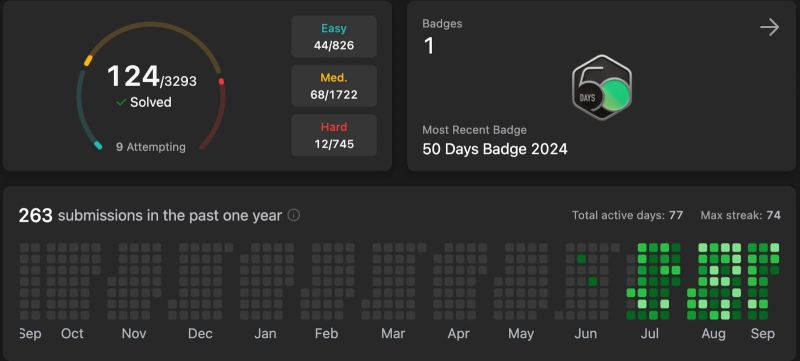This screenshot has height=361, width=800.
Task: Click the Badges heading
Action: tap(442, 23)
